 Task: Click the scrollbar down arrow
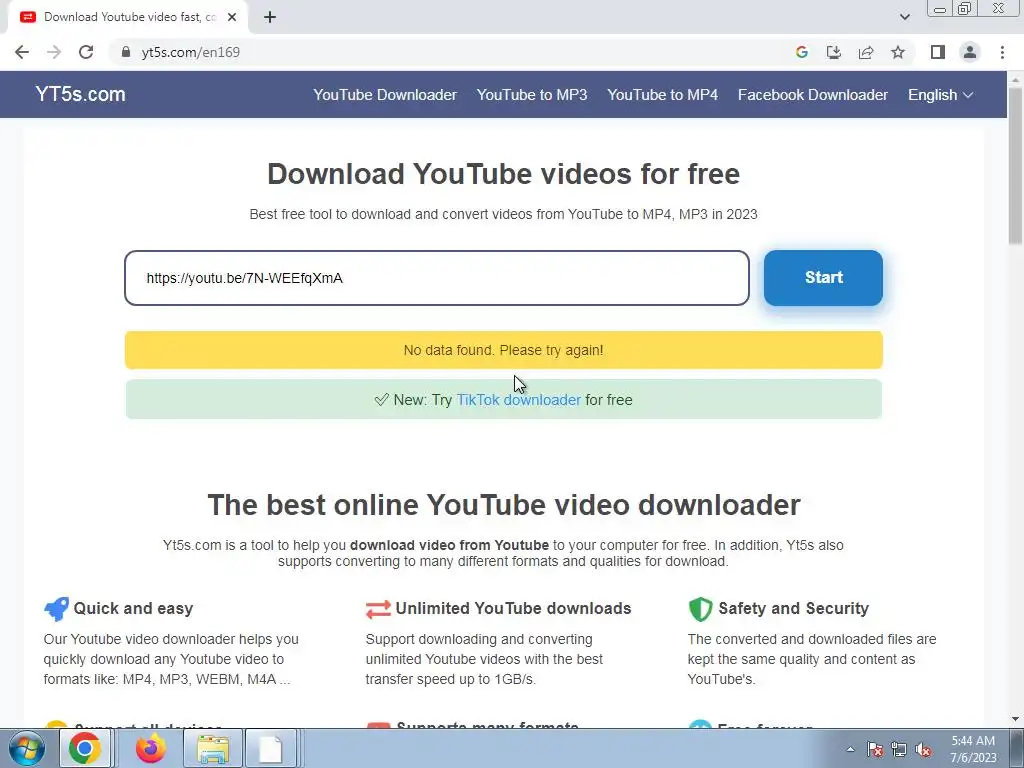pos(1016,720)
